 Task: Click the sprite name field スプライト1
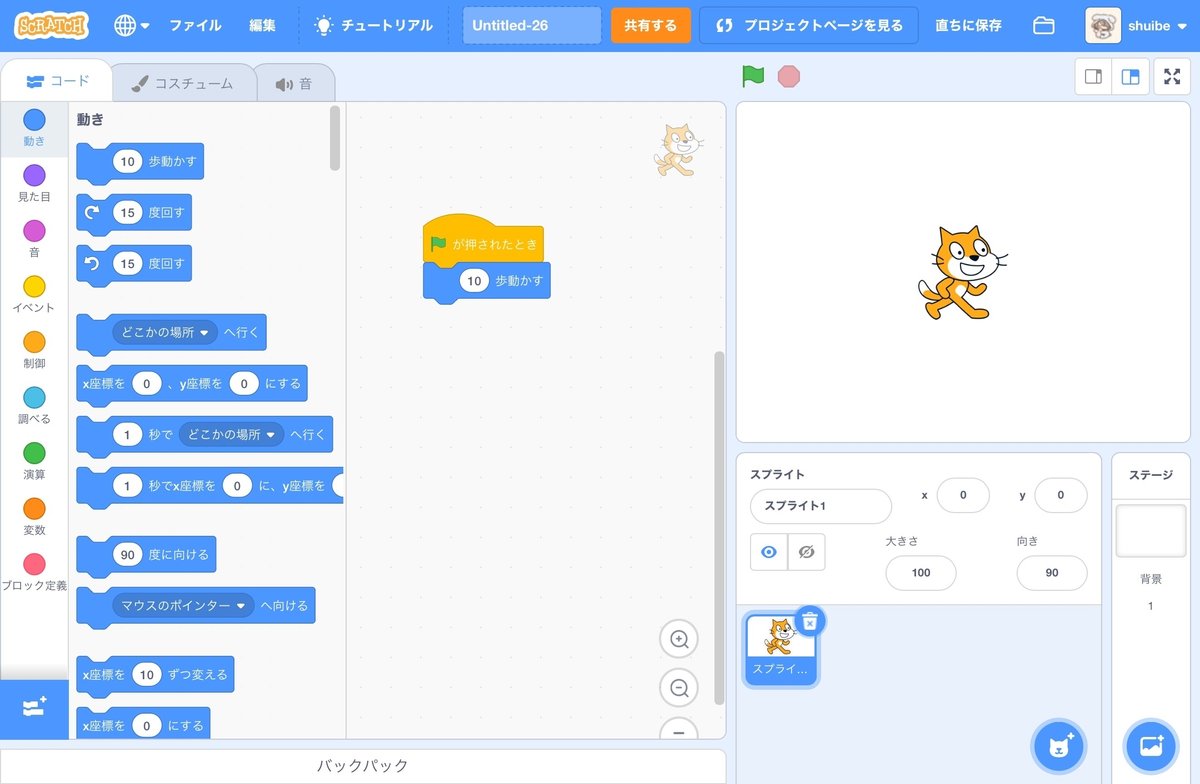tap(821, 506)
